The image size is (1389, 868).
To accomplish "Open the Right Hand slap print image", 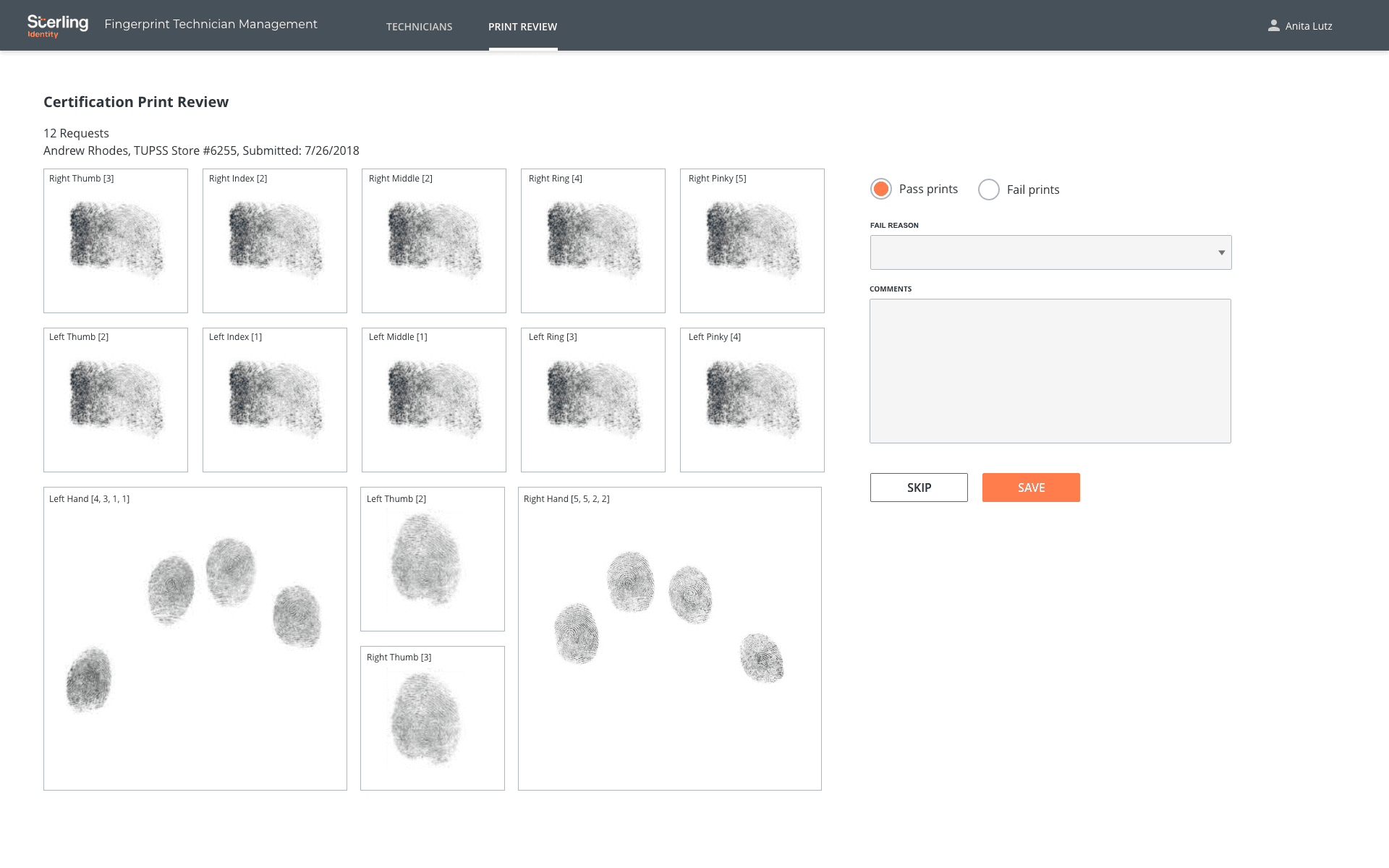I will coord(669,638).
